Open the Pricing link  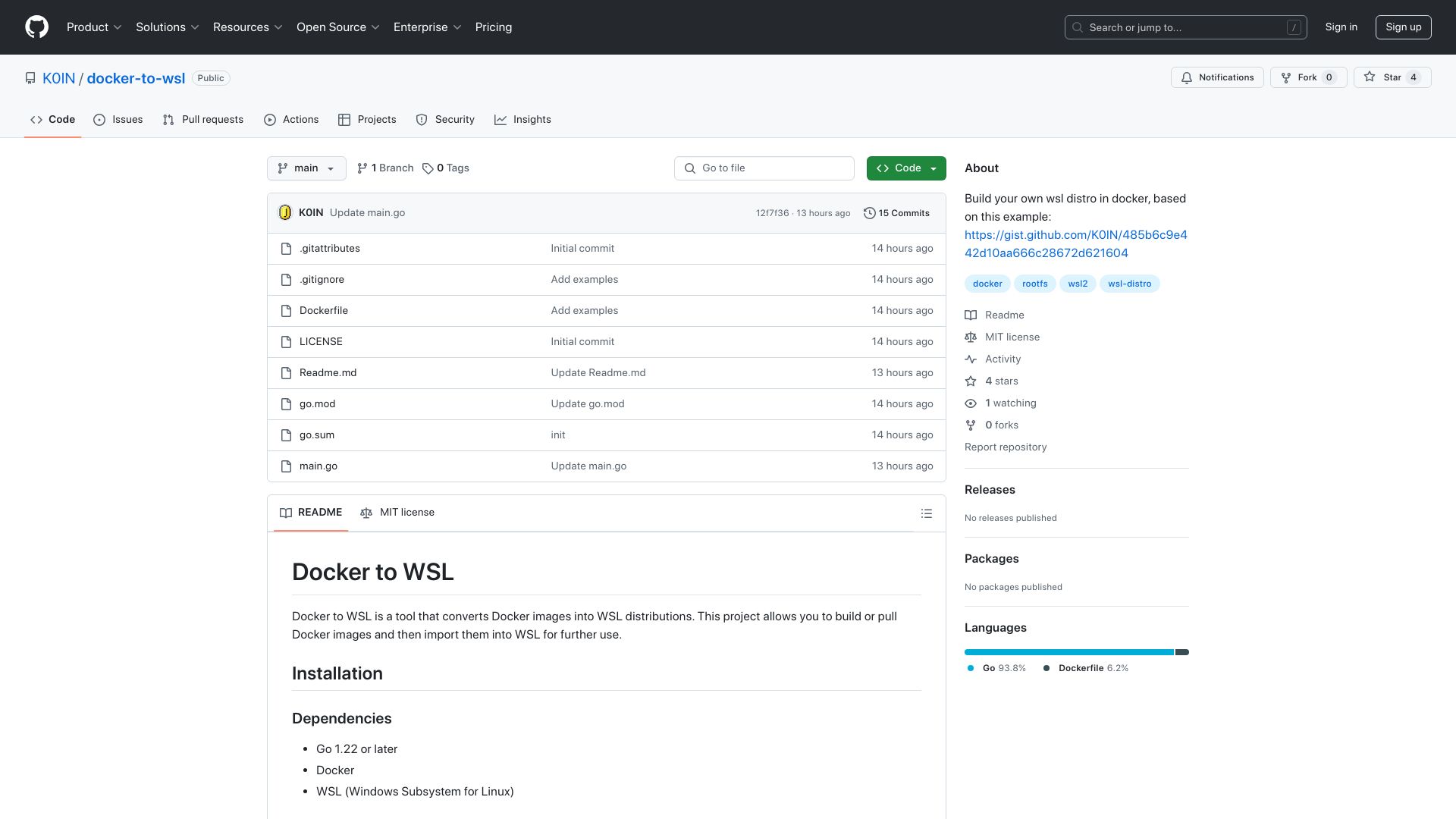pyautogui.click(x=494, y=27)
